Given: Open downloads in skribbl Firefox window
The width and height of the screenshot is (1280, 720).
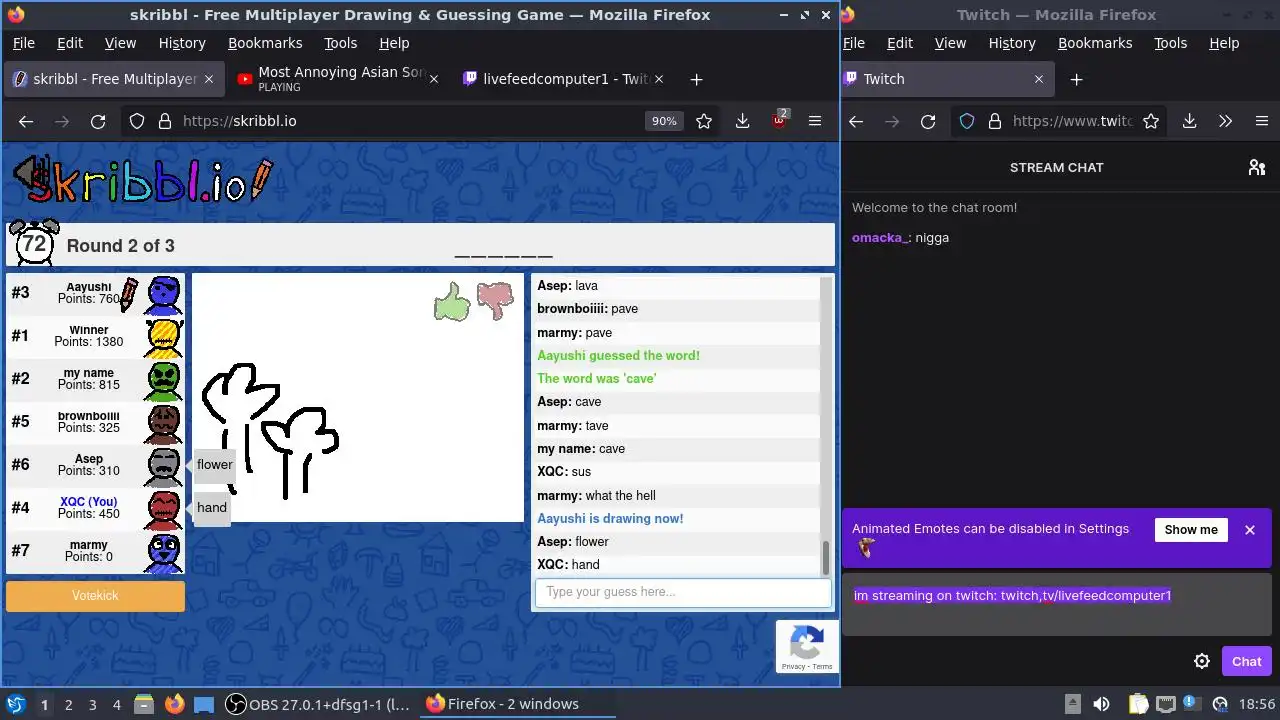Looking at the screenshot, I should pos(742,121).
